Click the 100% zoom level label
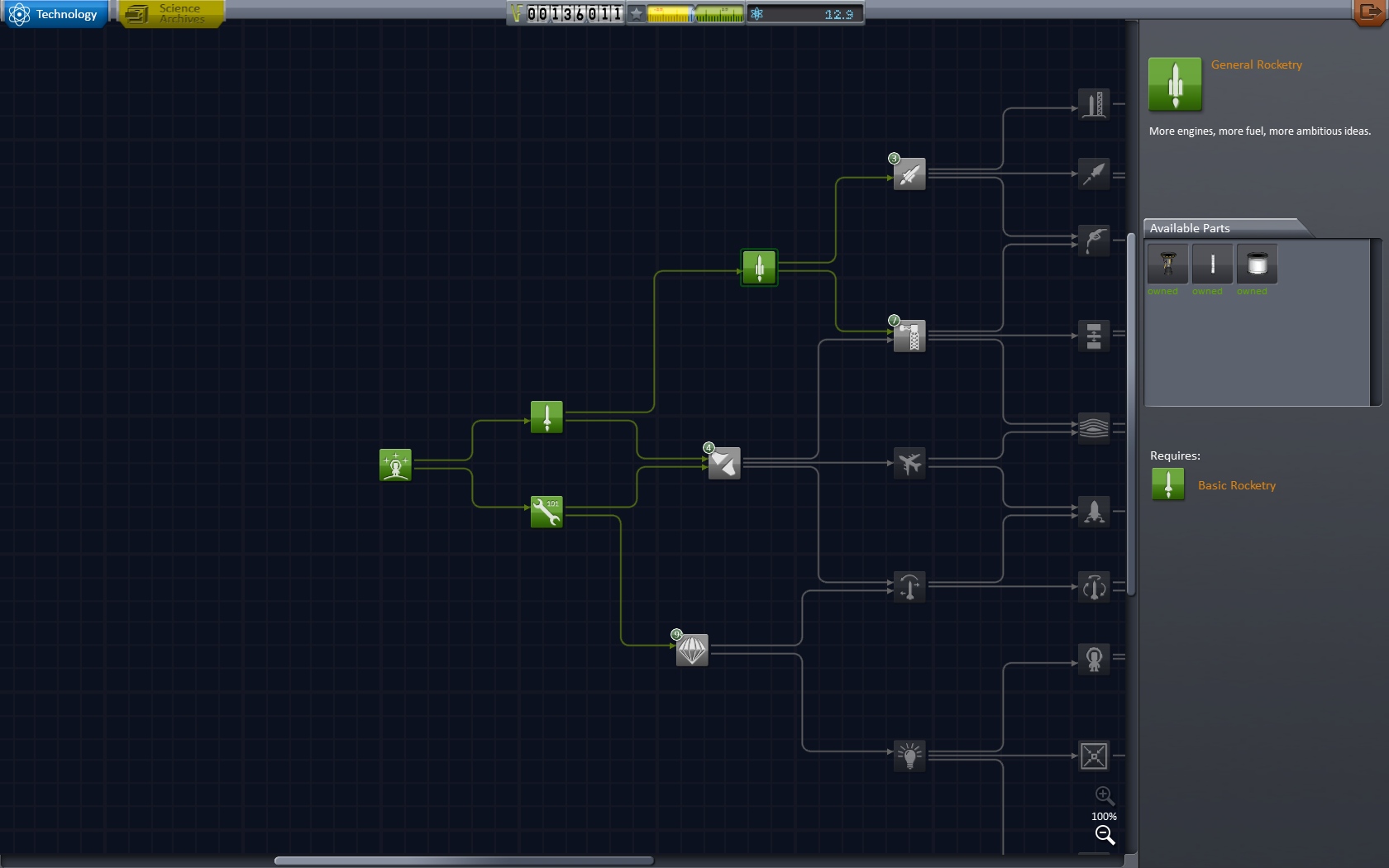The image size is (1389, 868). tap(1104, 817)
